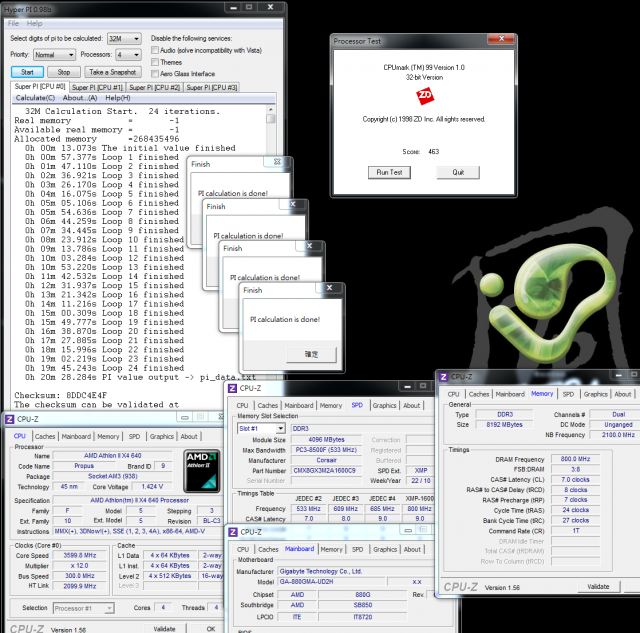Click the Checksum: 8DDC4E4F line
Screen dimensions: 640x633
point(60,395)
